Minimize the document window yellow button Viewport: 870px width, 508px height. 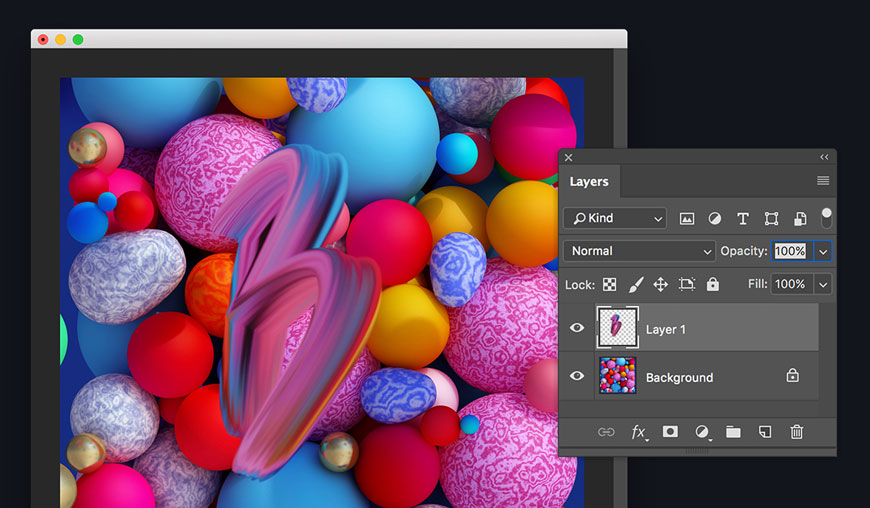click(x=60, y=39)
